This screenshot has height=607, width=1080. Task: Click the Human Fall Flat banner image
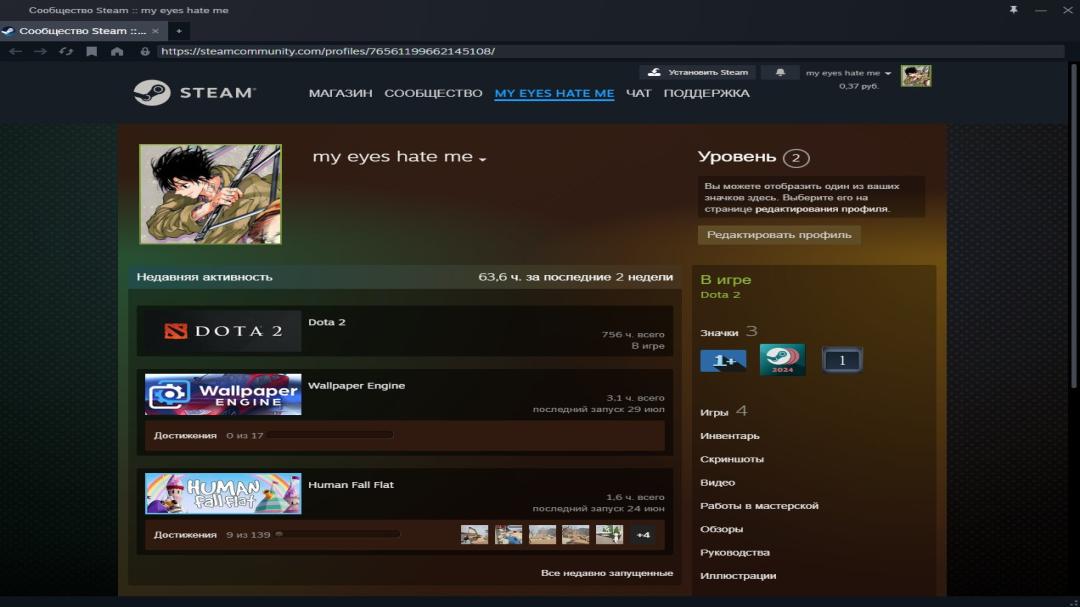click(x=223, y=493)
